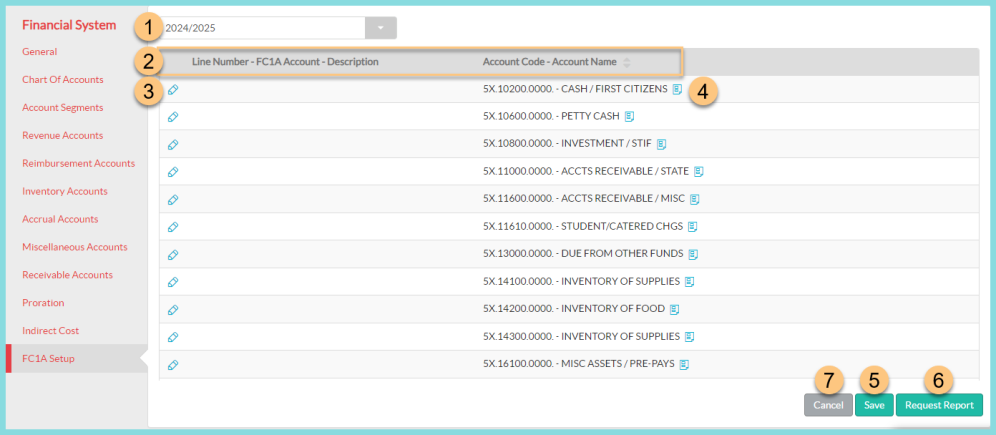Select Inventory Accounts in the sidebar
This screenshot has width=996, height=435.
click(65, 191)
